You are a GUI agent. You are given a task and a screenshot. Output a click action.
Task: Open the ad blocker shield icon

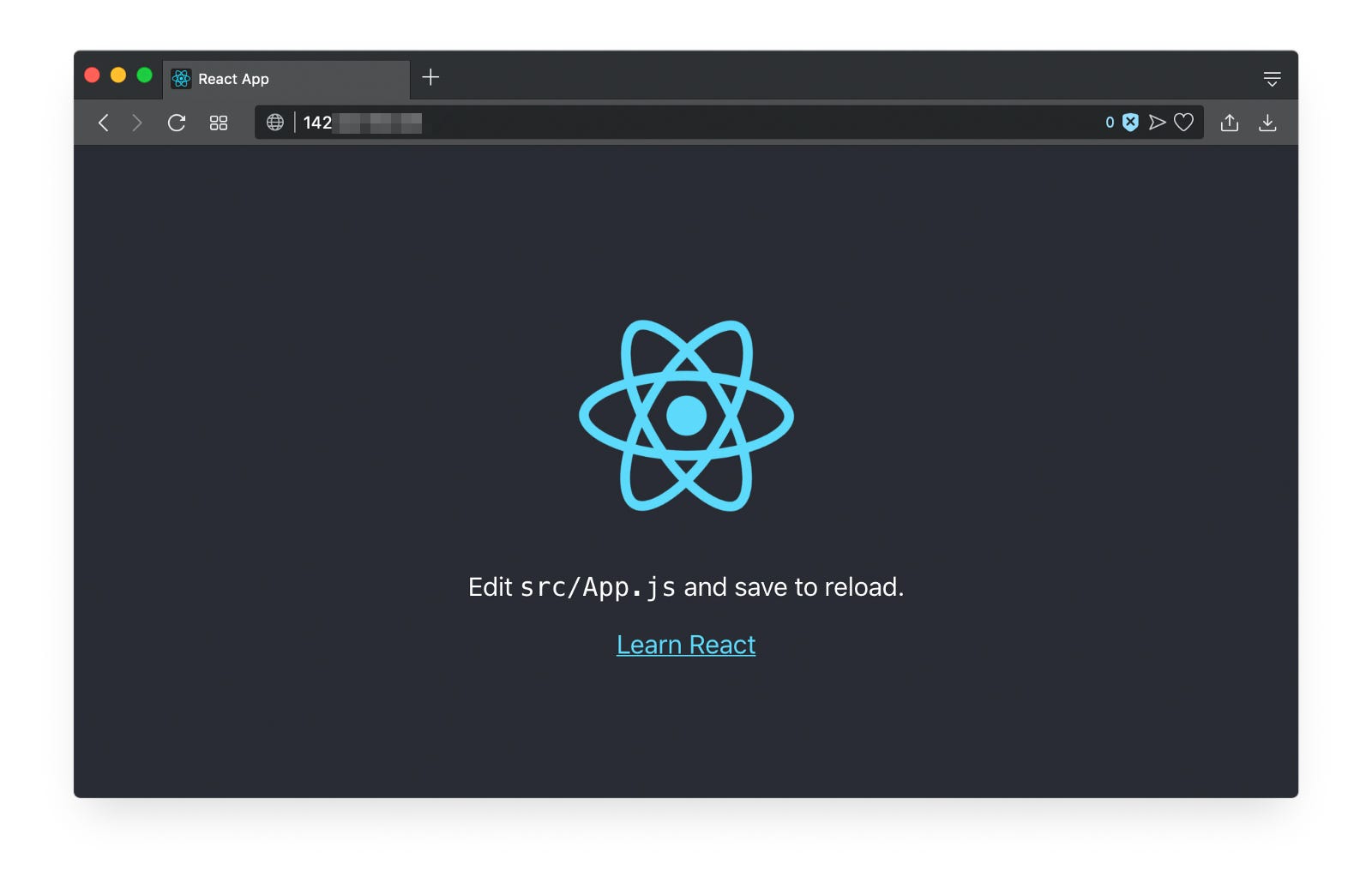pyautogui.click(x=1131, y=123)
